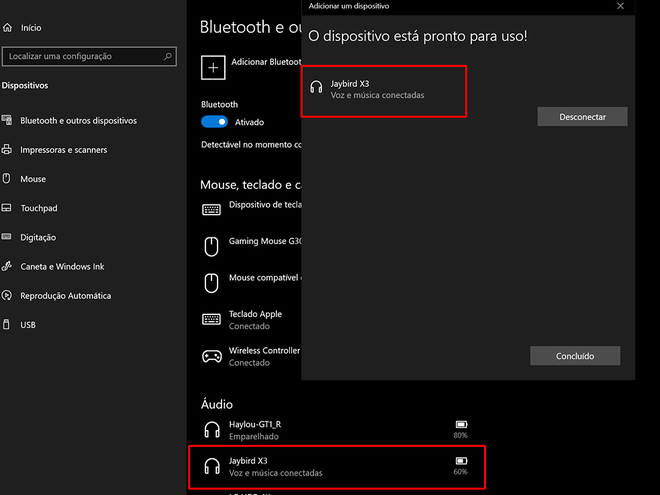
Task: Click Jaybird X3 headphones icon in Áudio list
Action: click(x=212, y=466)
